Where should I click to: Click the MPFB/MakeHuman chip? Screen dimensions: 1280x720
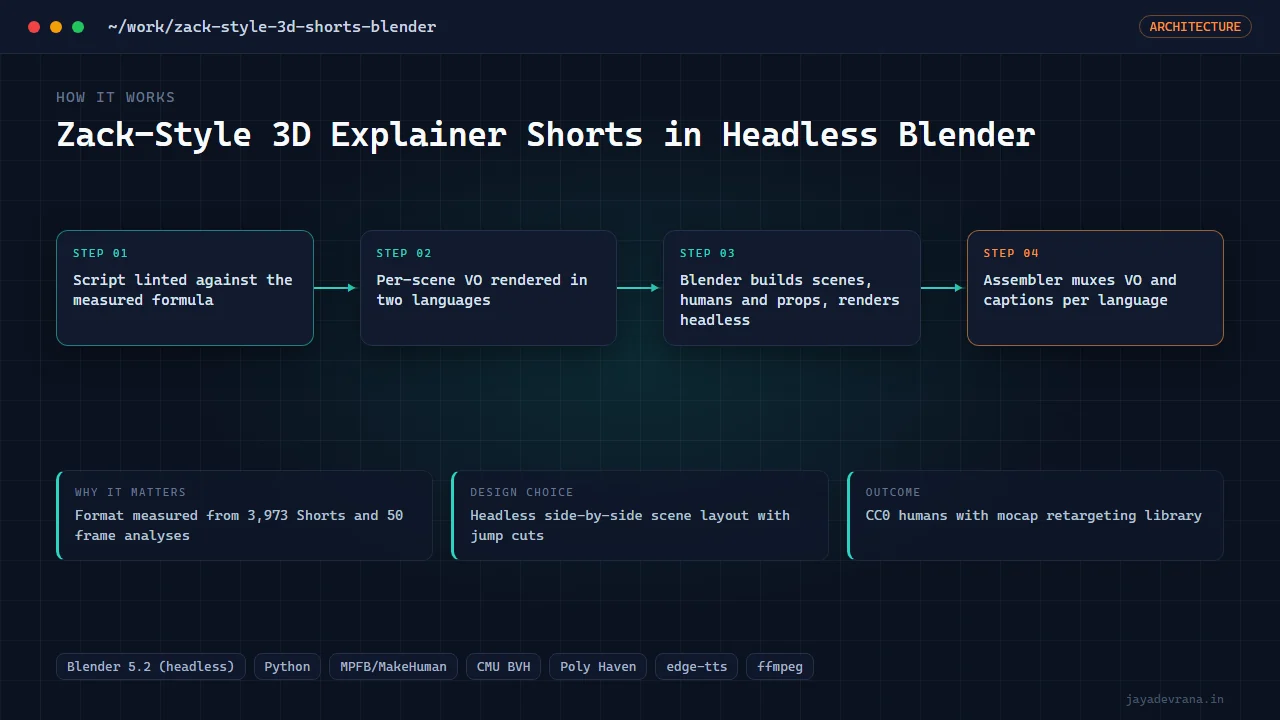click(x=394, y=667)
